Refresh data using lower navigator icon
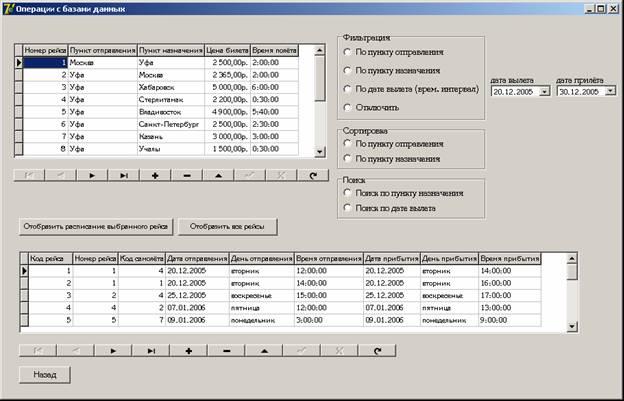 [x=376, y=351]
